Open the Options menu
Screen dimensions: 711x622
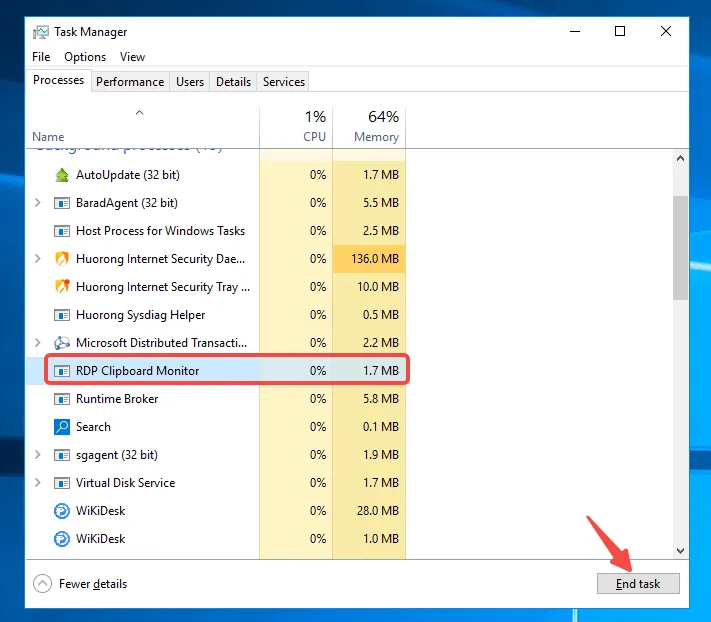point(85,57)
